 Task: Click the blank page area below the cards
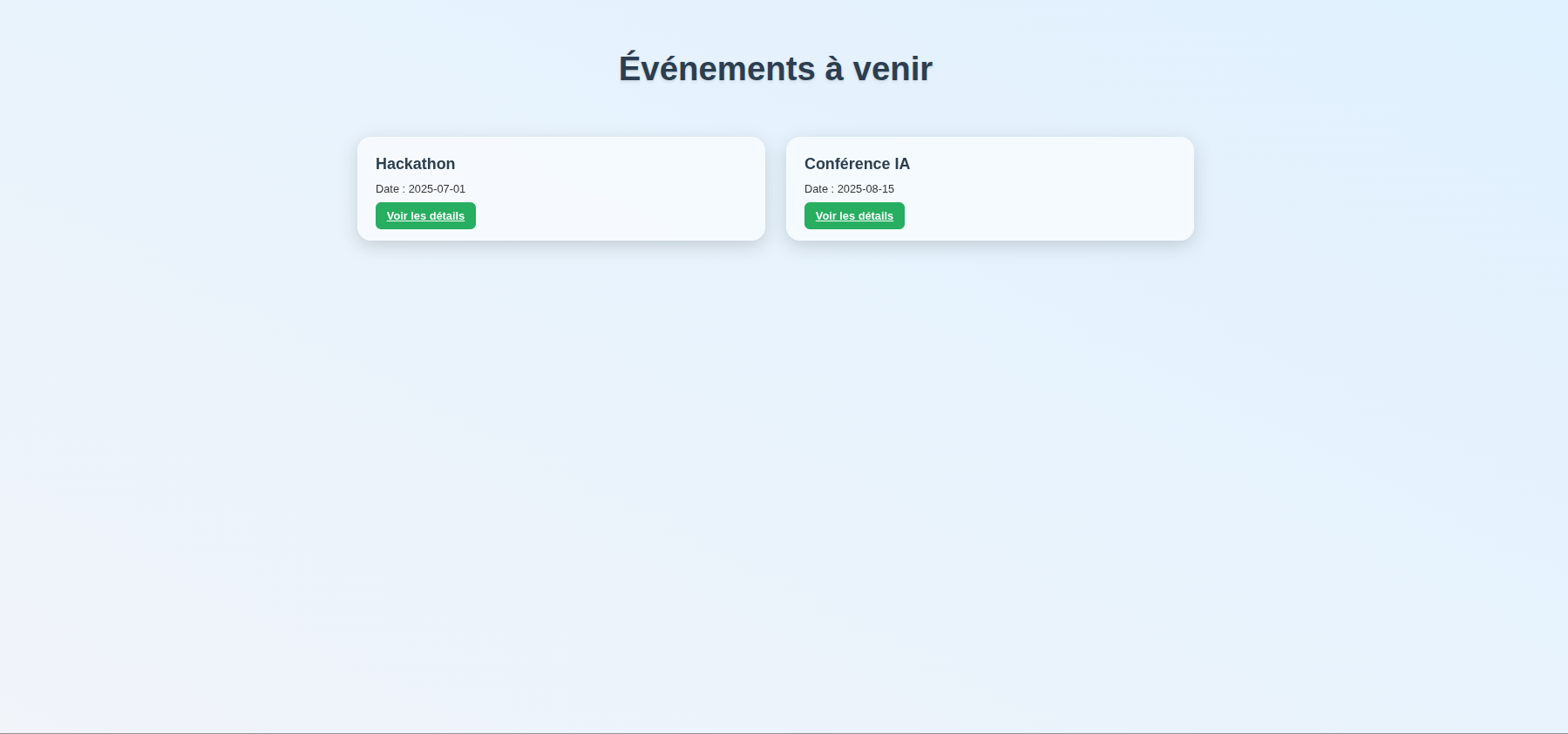click(x=776, y=479)
